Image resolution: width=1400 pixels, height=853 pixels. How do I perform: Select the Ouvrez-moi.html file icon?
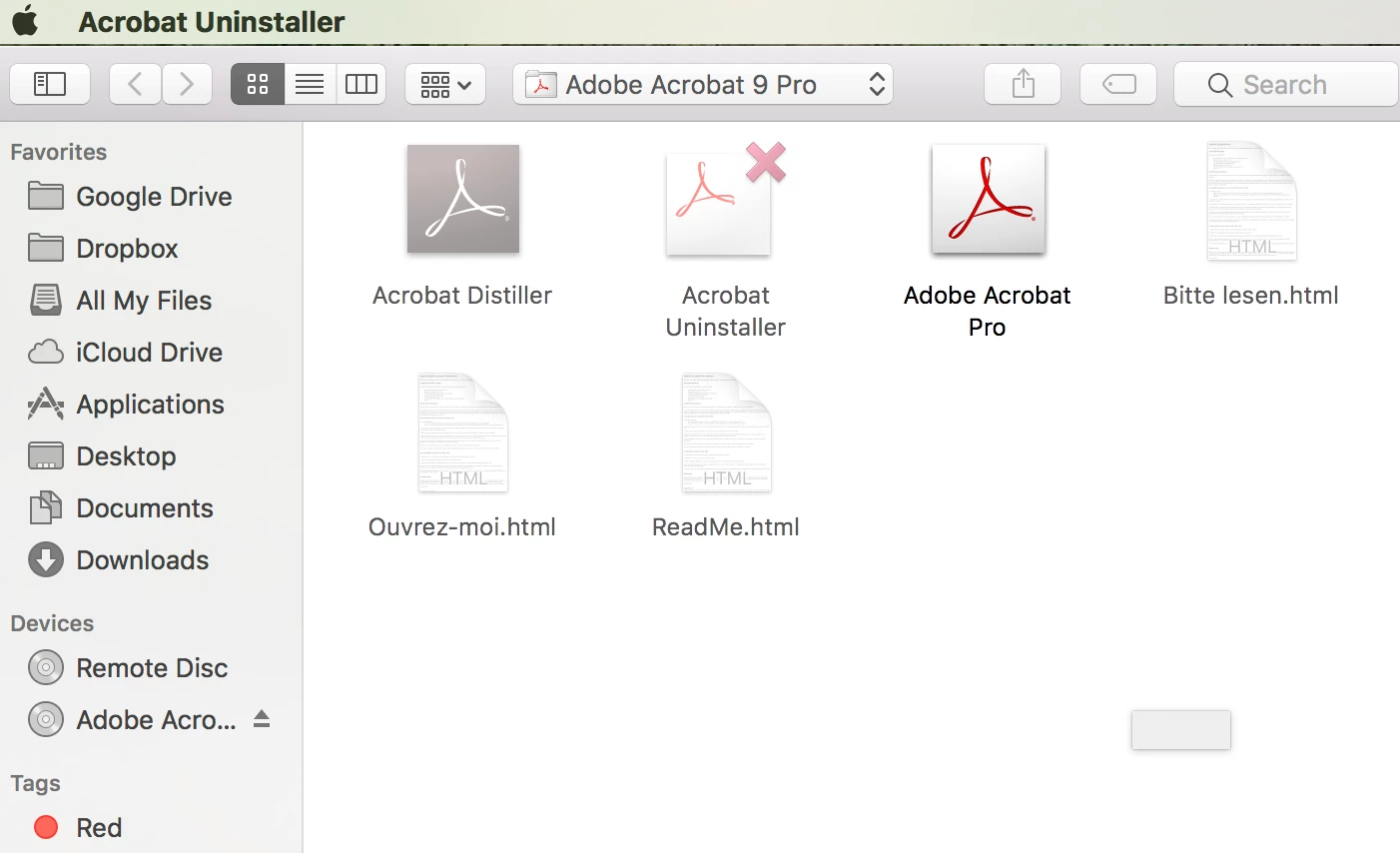(463, 432)
